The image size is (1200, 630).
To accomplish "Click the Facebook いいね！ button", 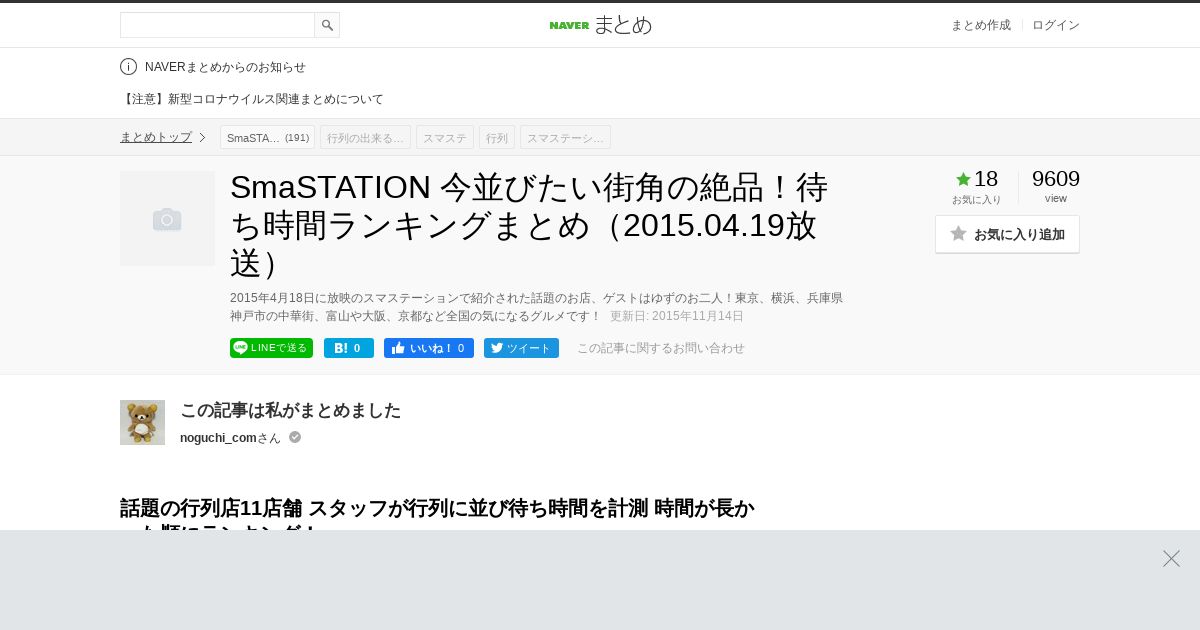I will (429, 348).
